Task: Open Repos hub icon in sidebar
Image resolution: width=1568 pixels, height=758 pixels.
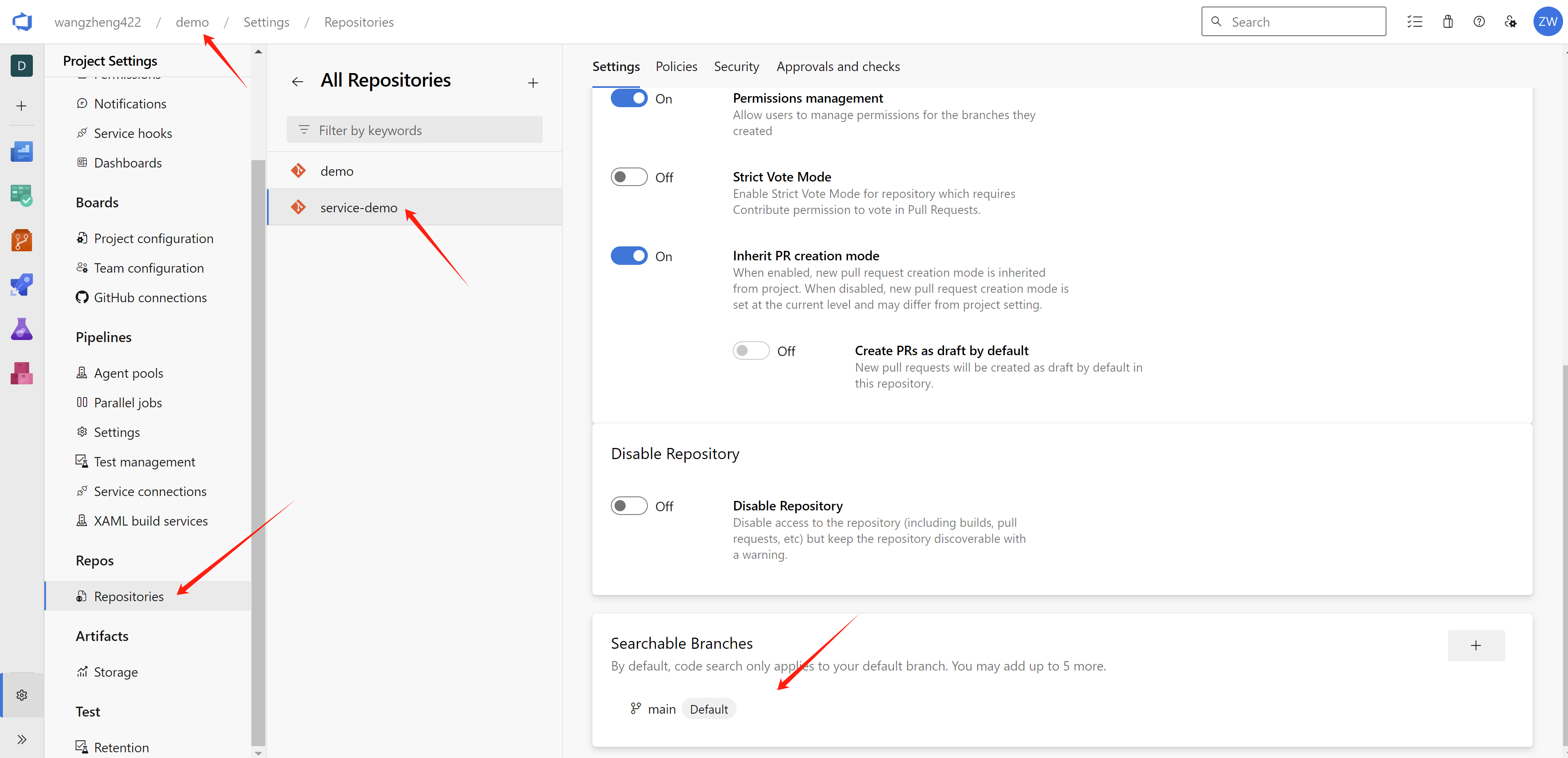Action: tap(22, 240)
